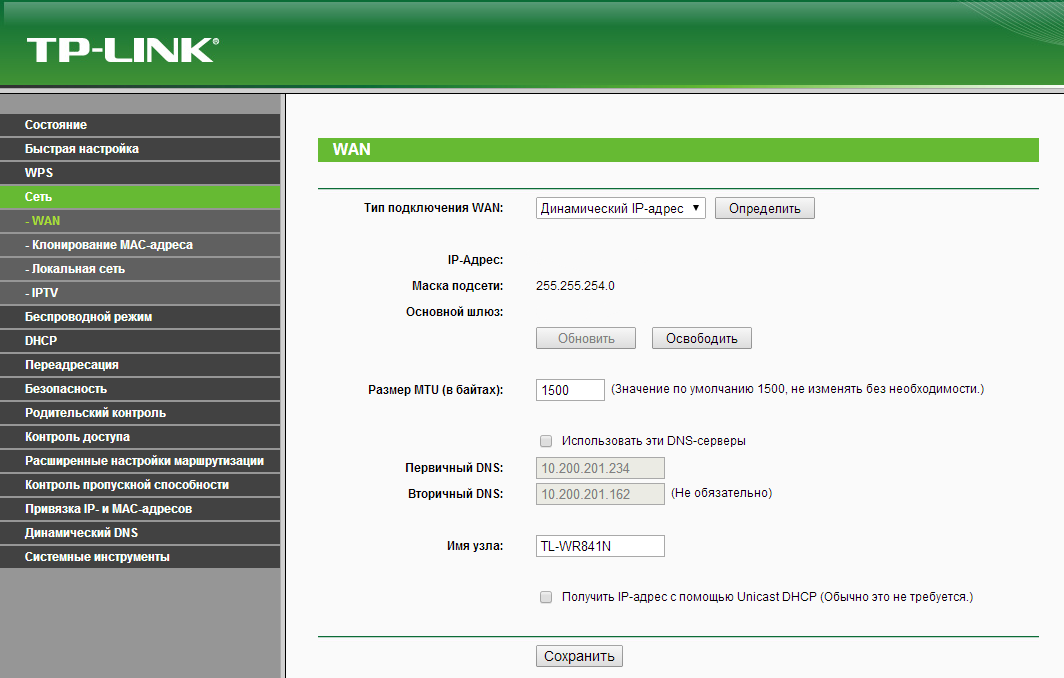Click the TP-LINK logo
The height and width of the screenshot is (678, 1064).
[122, 50]
